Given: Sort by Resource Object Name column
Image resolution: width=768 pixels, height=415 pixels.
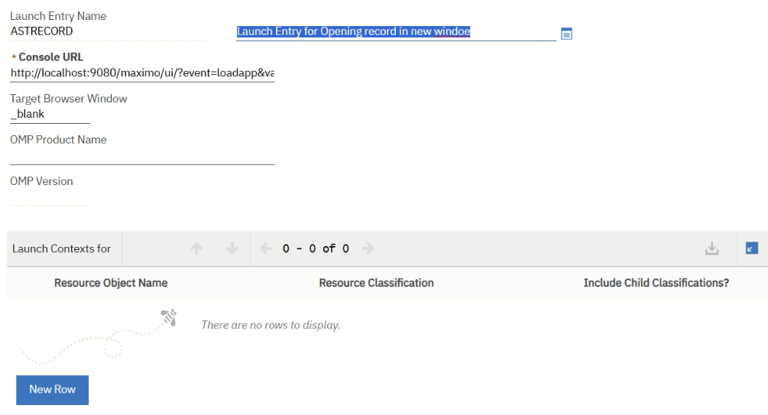Looking at the screenshot, I should [x=111, y=283].
